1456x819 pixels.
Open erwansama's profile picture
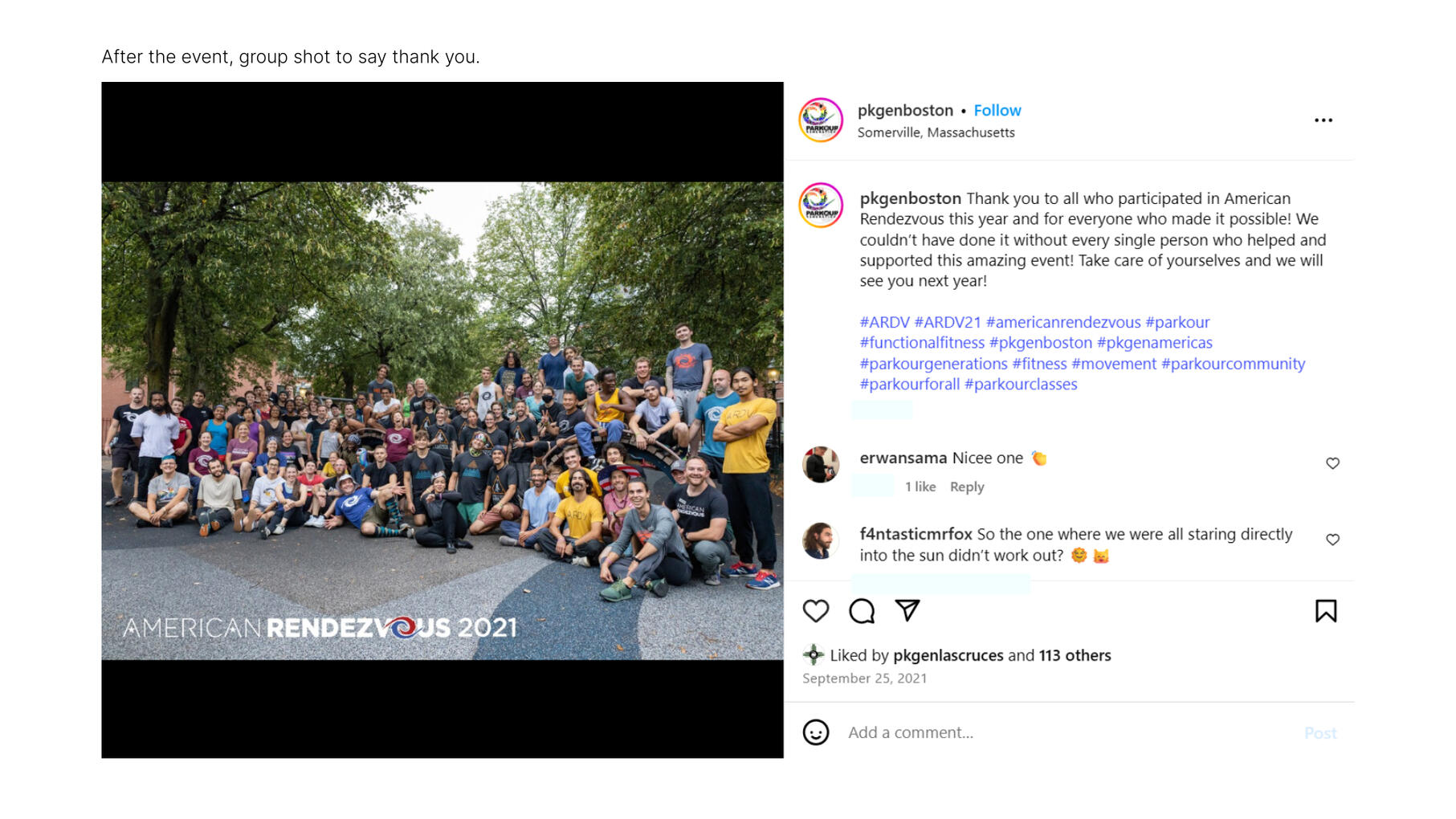click(x=821, y=464)
